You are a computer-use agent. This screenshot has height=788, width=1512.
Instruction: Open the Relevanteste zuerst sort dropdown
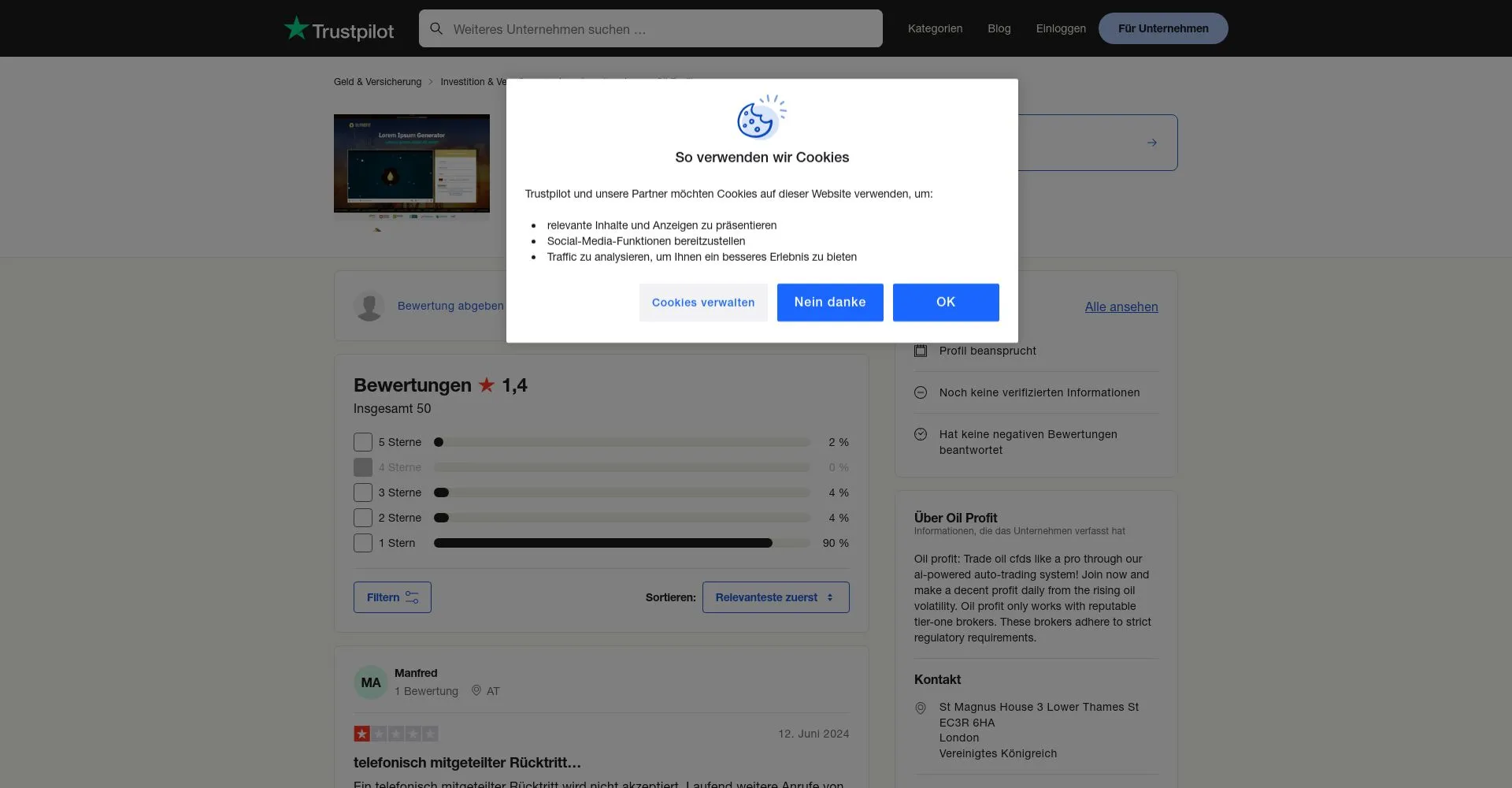tap(776, 597)
